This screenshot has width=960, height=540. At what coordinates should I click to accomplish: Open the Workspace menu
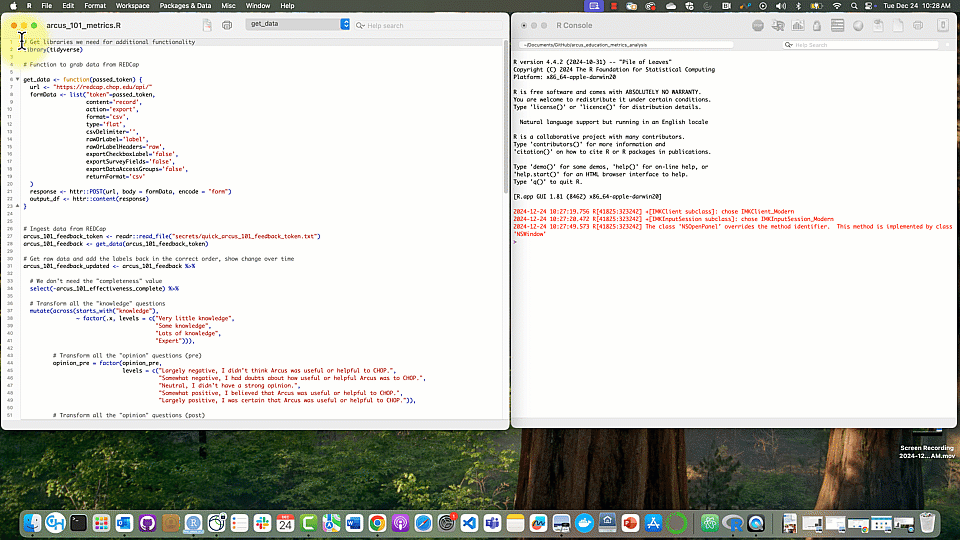coord(132,6)
